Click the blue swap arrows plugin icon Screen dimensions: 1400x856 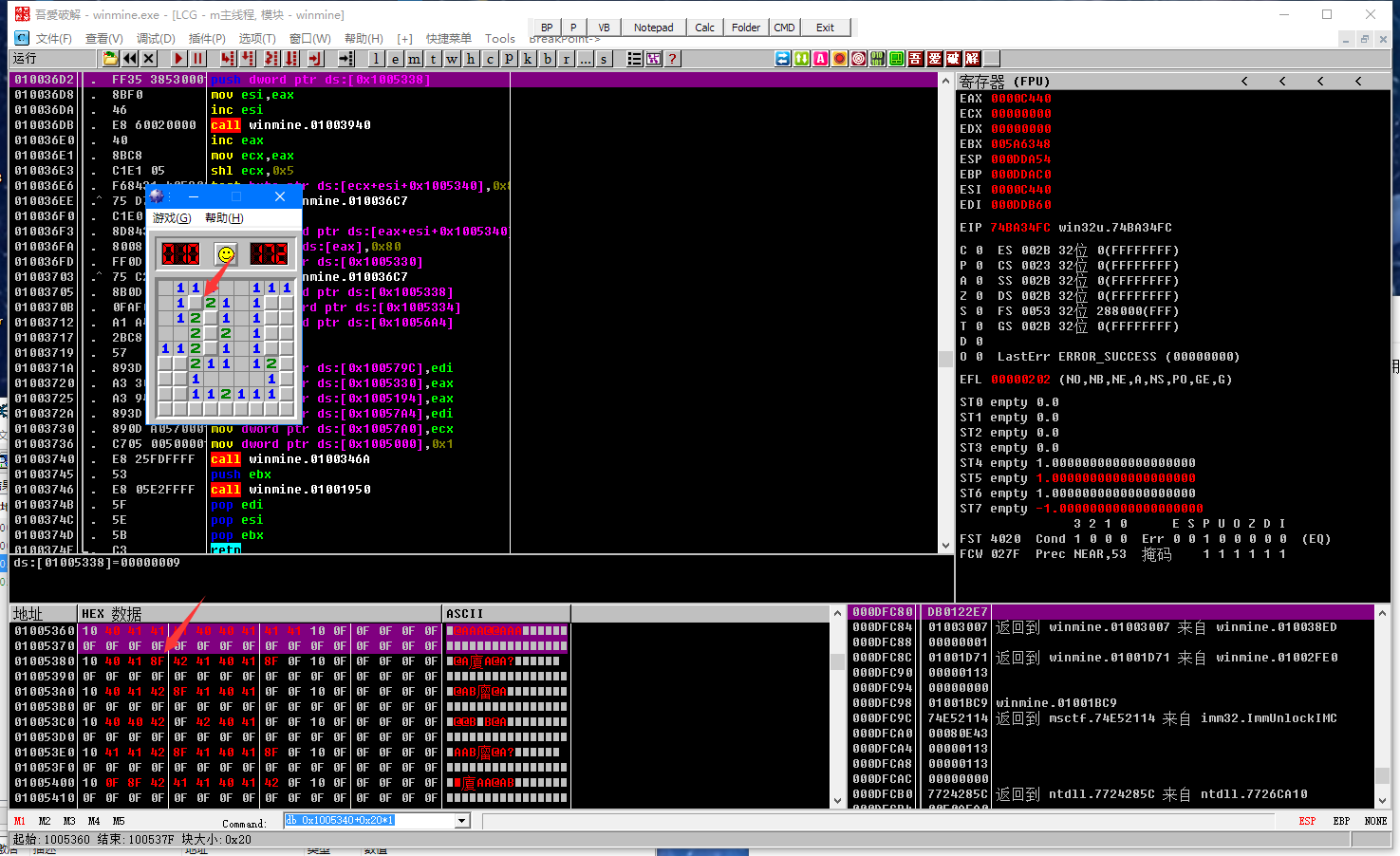782,58
